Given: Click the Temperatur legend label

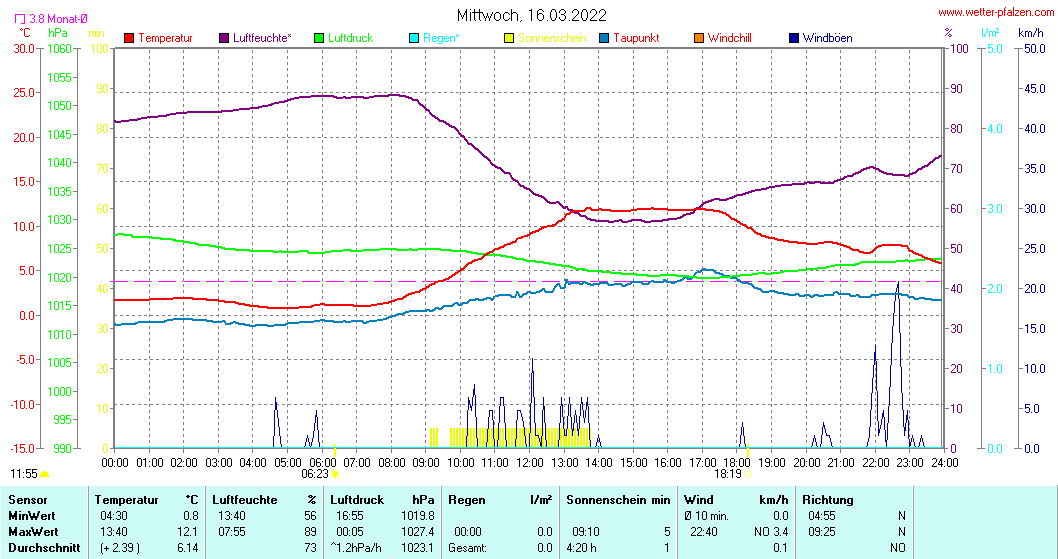Looking at the screenshot, I should click(165, 38).
